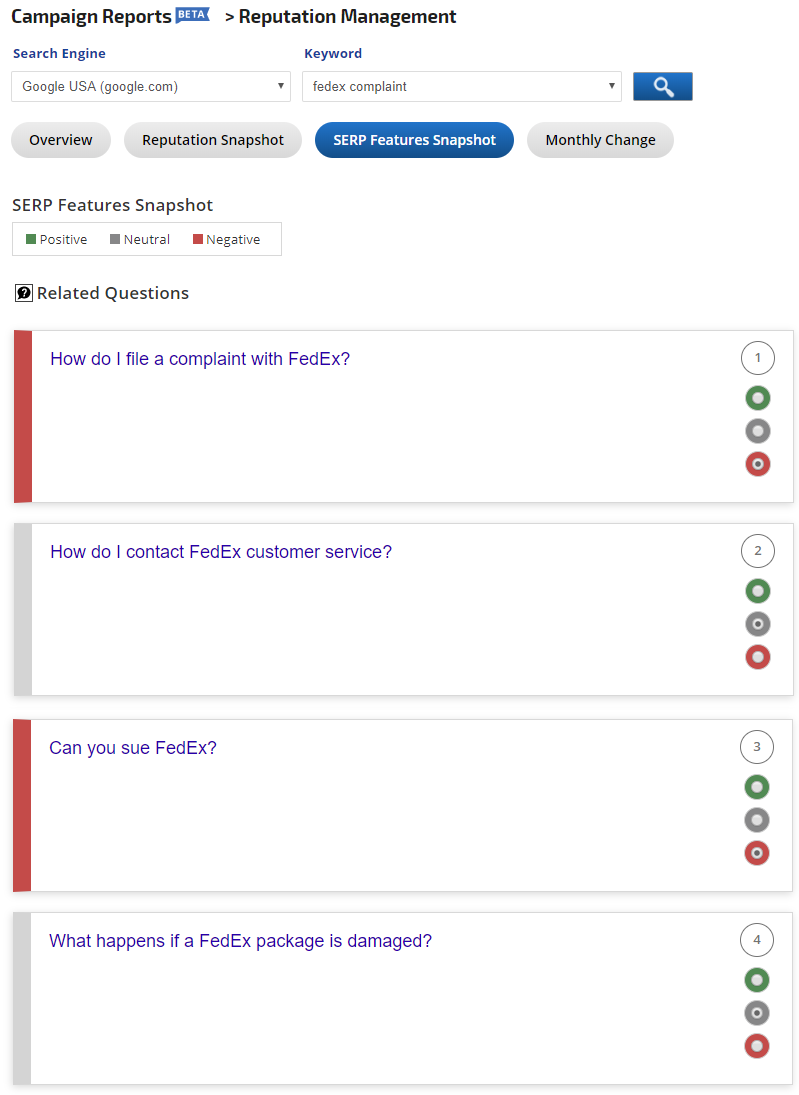Switch to the Overview tab
This screenshot has height=1095, width=799.
(61, 140)
